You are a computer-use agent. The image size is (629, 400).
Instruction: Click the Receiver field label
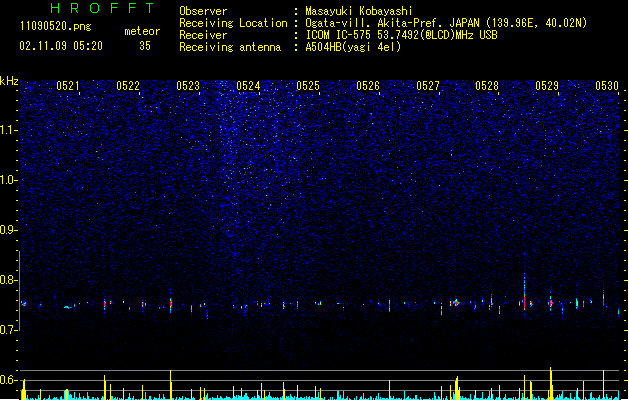coord(203,35)
